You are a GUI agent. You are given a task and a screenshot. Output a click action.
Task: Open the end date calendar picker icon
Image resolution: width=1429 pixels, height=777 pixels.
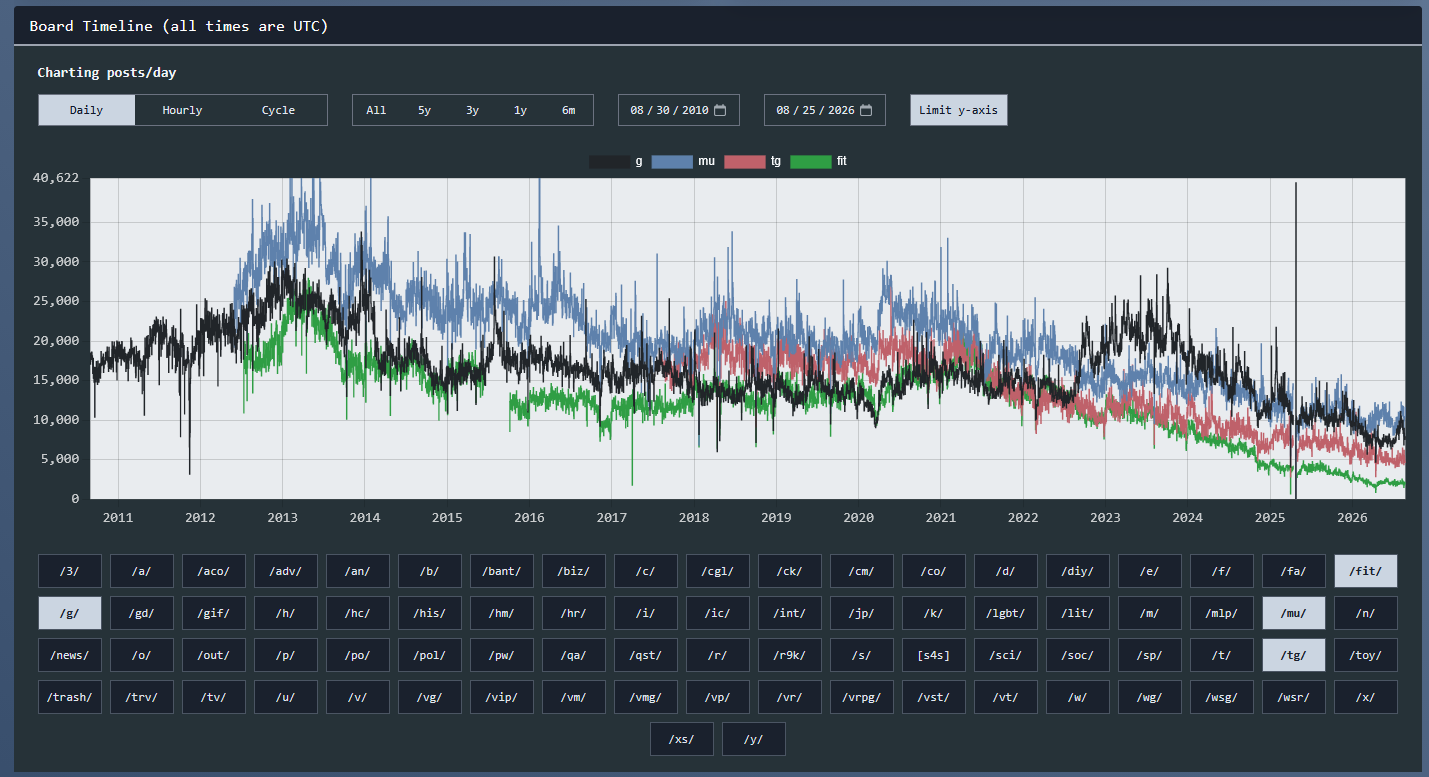(866, 110)
